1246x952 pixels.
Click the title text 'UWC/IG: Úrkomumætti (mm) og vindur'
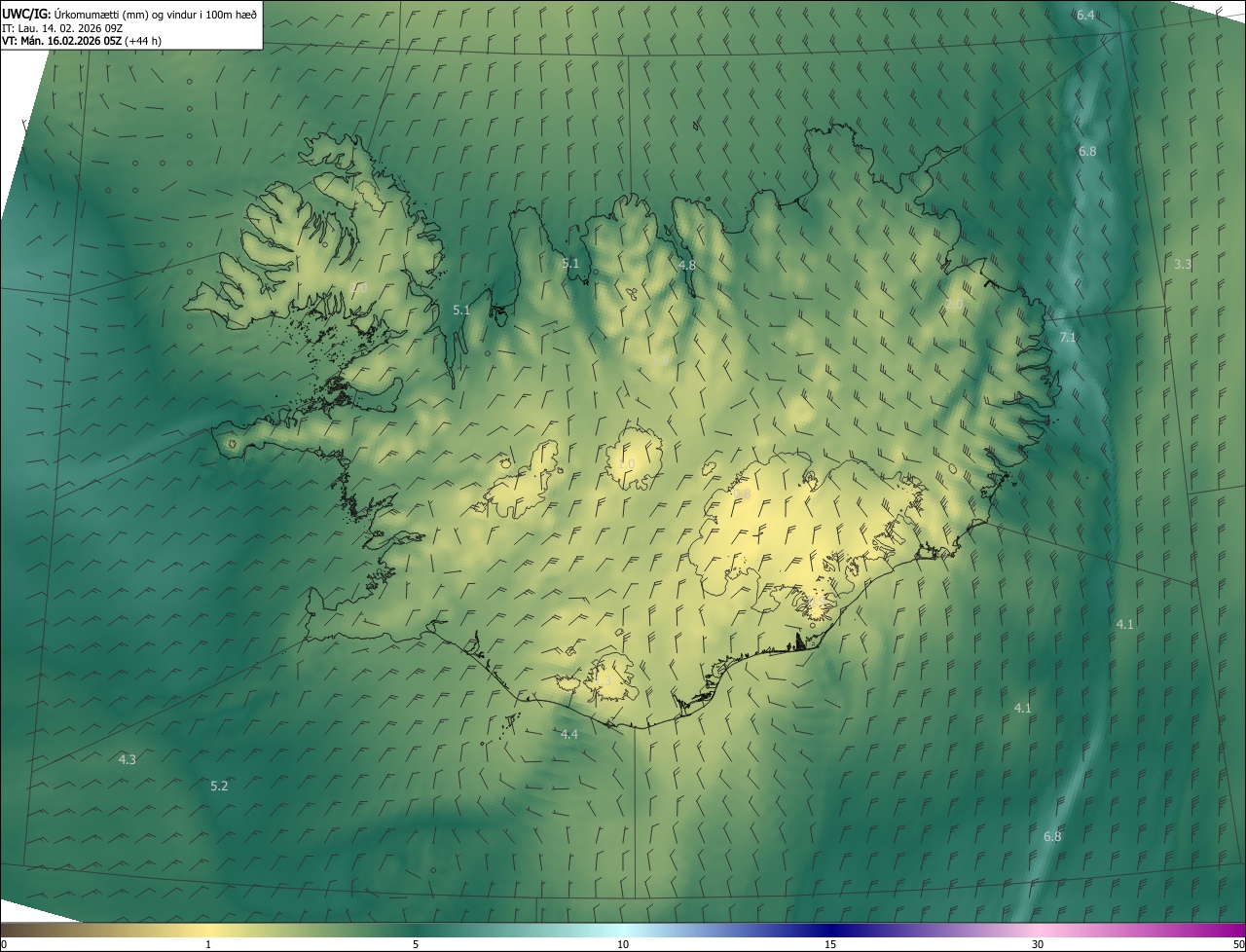[x=128, y=13]
